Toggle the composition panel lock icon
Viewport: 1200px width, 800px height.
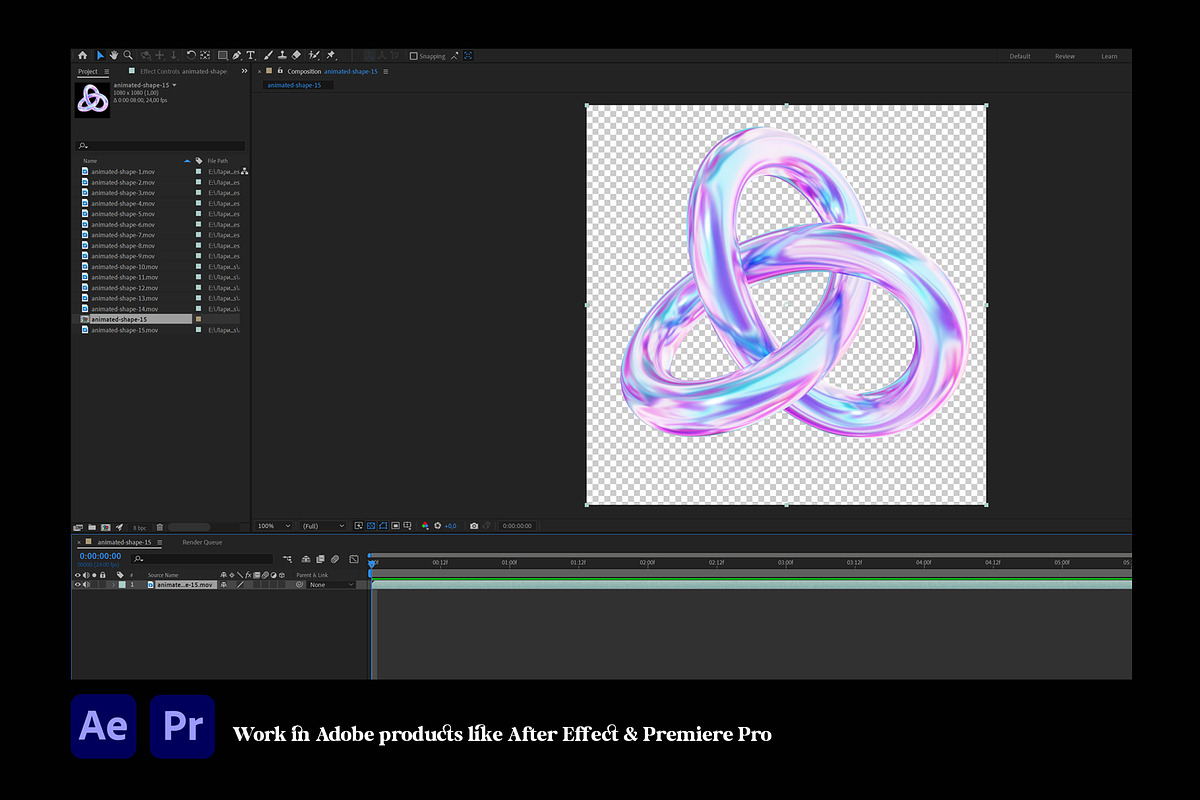[x=280, y=71]
